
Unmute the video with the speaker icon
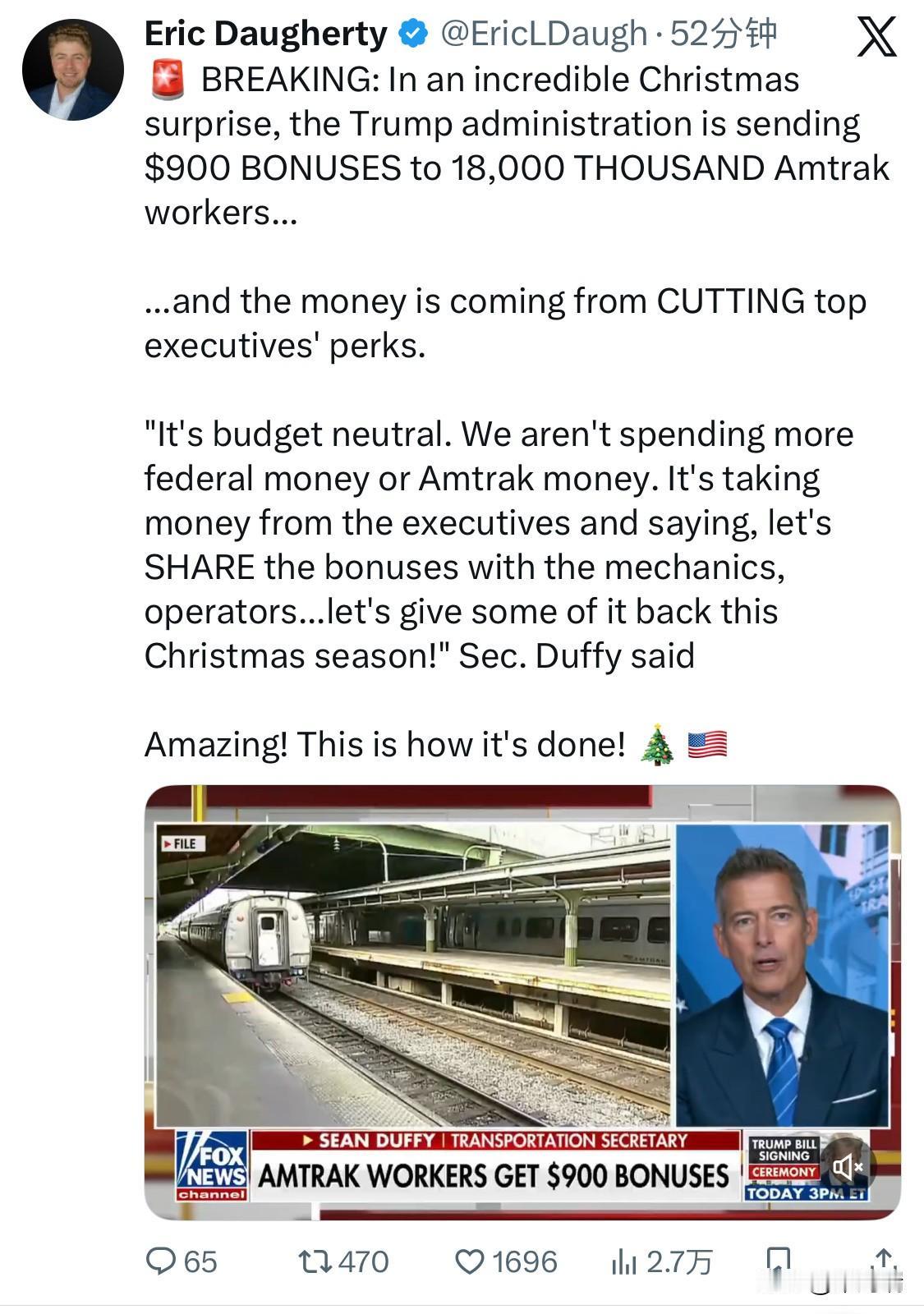point(848,1166)
